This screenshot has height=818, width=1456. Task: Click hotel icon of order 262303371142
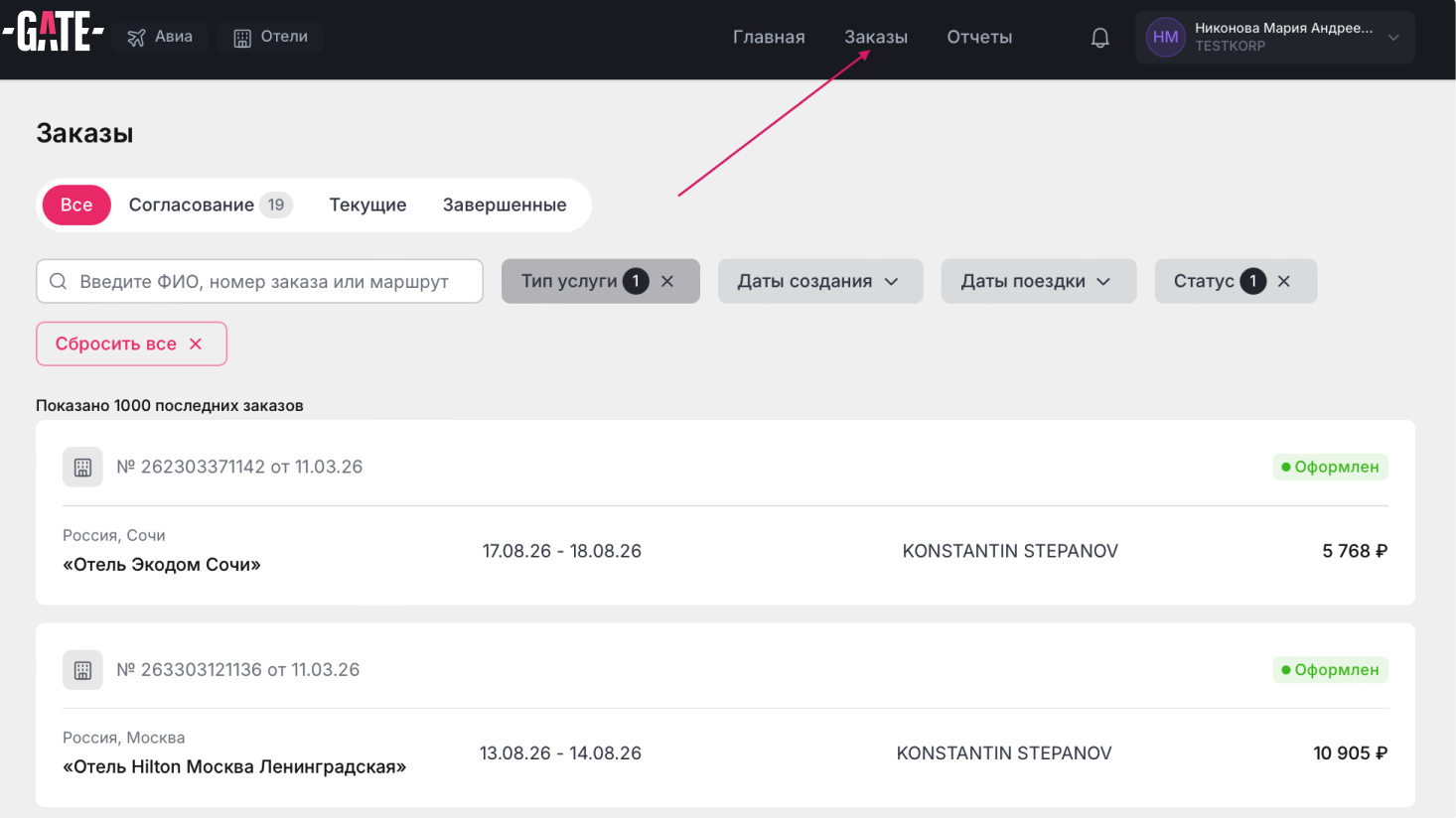coord(82,468)
